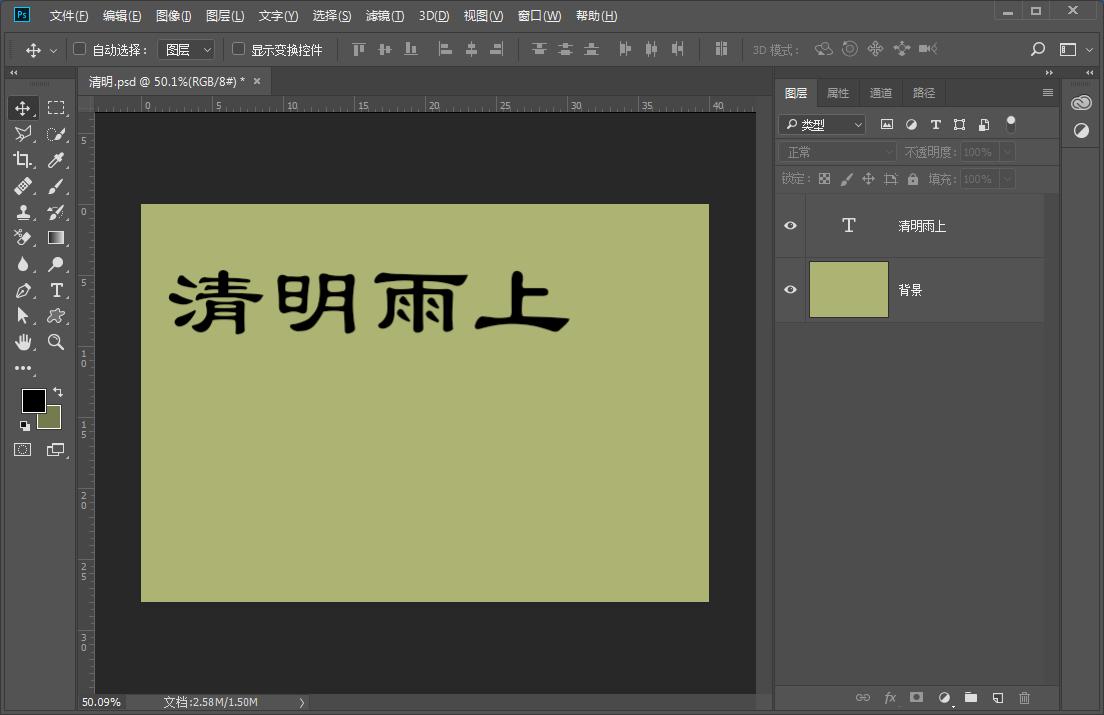Open the 滤镜 menu
Screen dimensions: 1104x715
tap(384, 15)
